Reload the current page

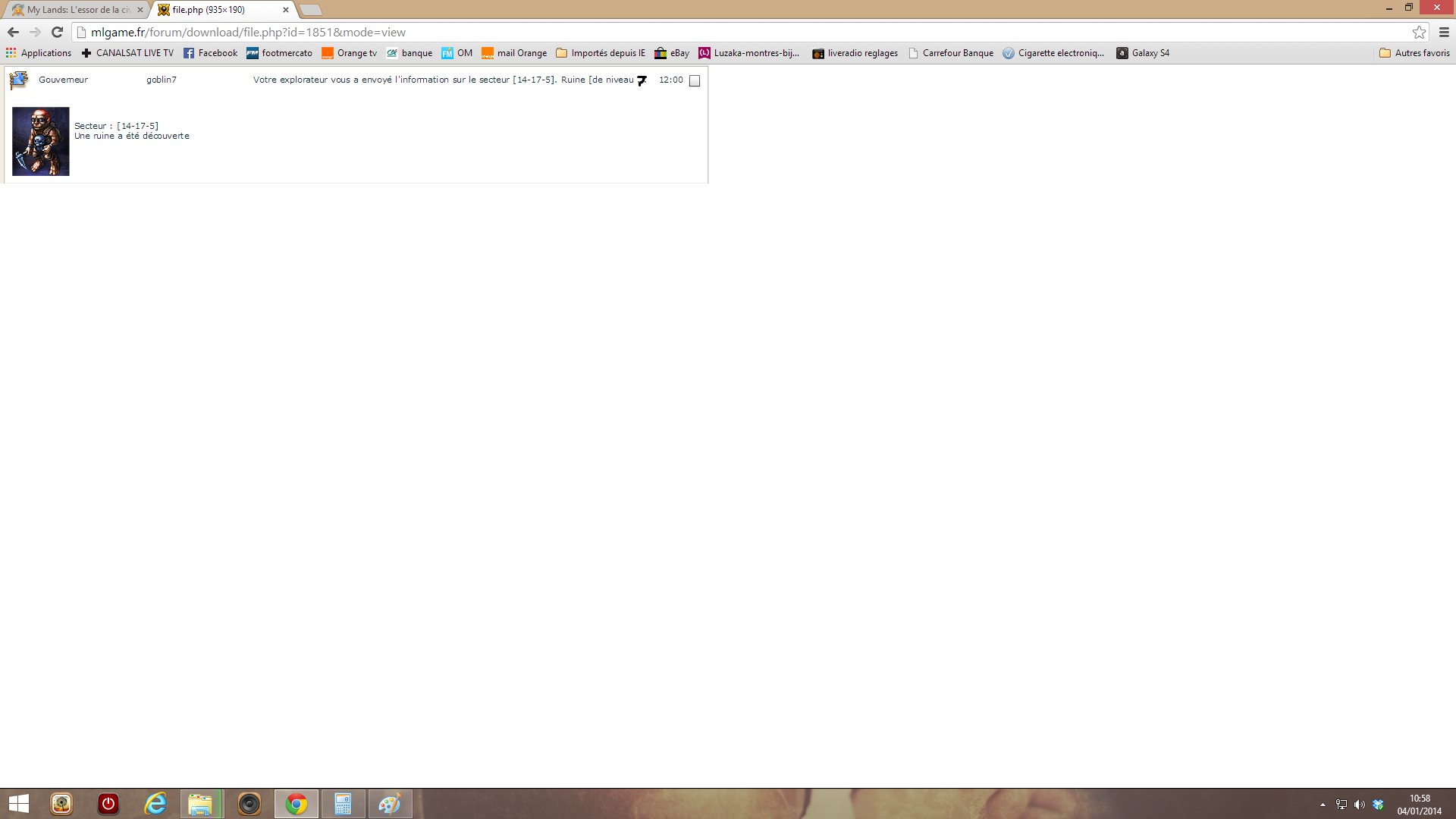57,32
